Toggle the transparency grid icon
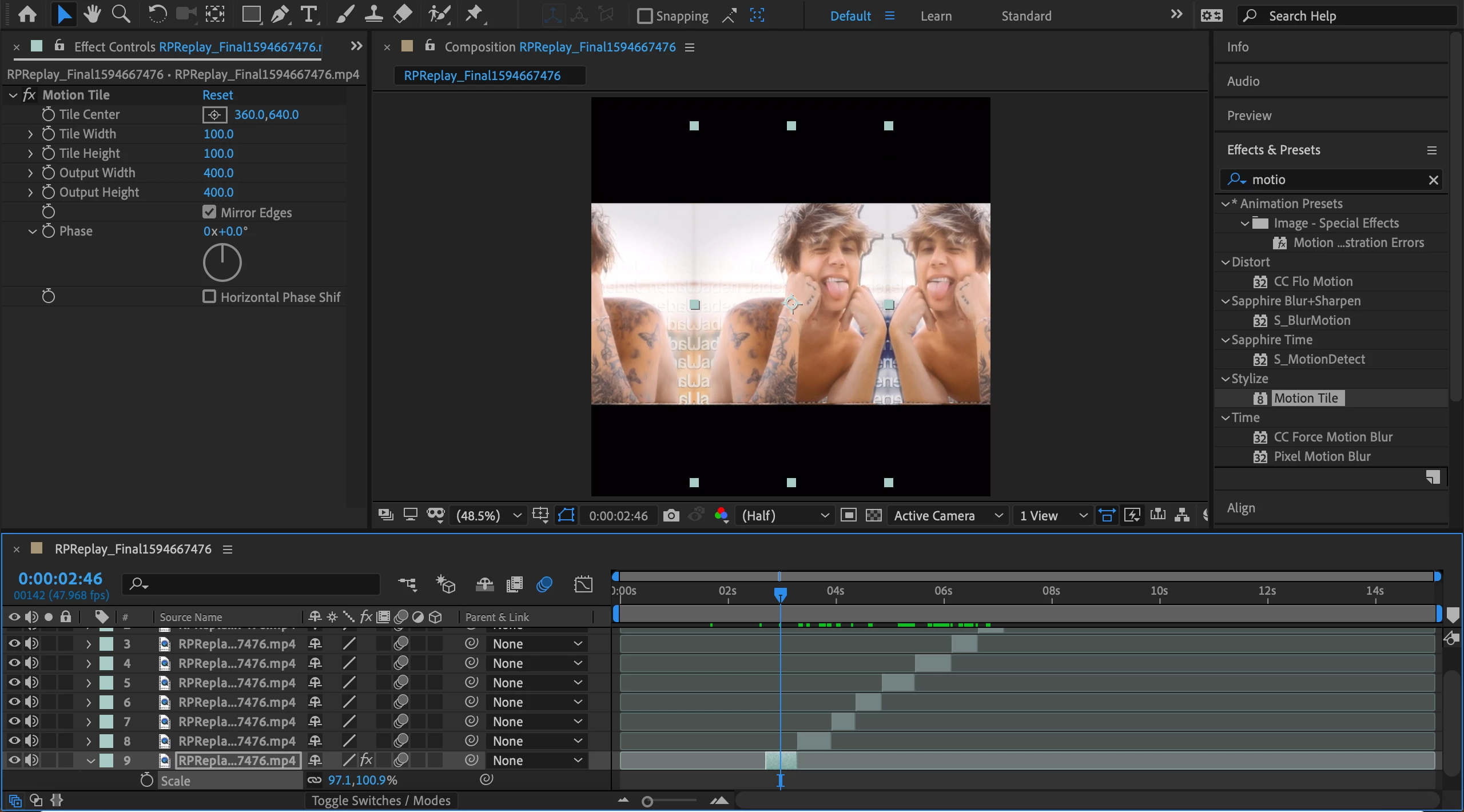The image size is (1464, 812). [873, 516]
